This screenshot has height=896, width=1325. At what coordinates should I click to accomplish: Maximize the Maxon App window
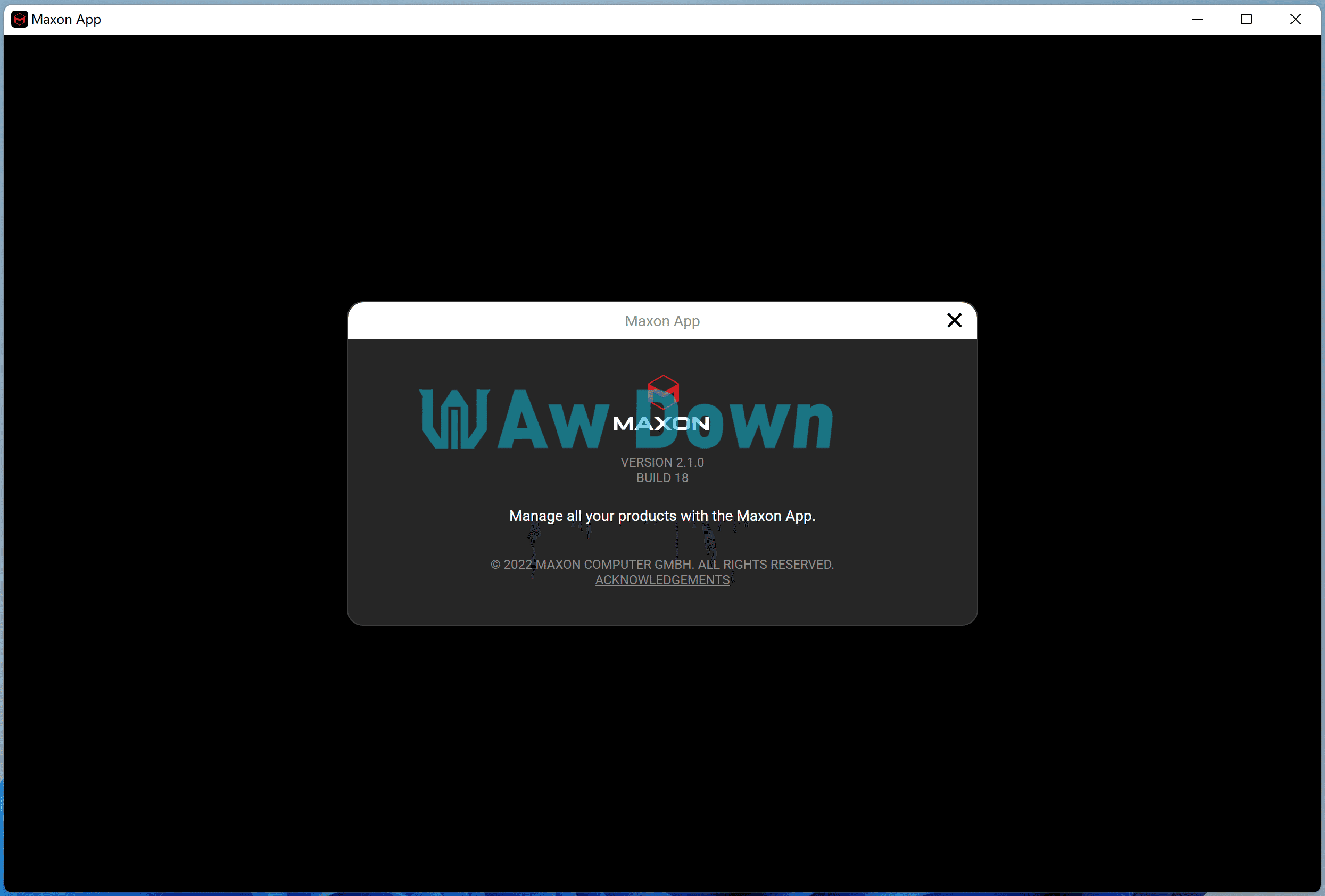pos(1246,19)
